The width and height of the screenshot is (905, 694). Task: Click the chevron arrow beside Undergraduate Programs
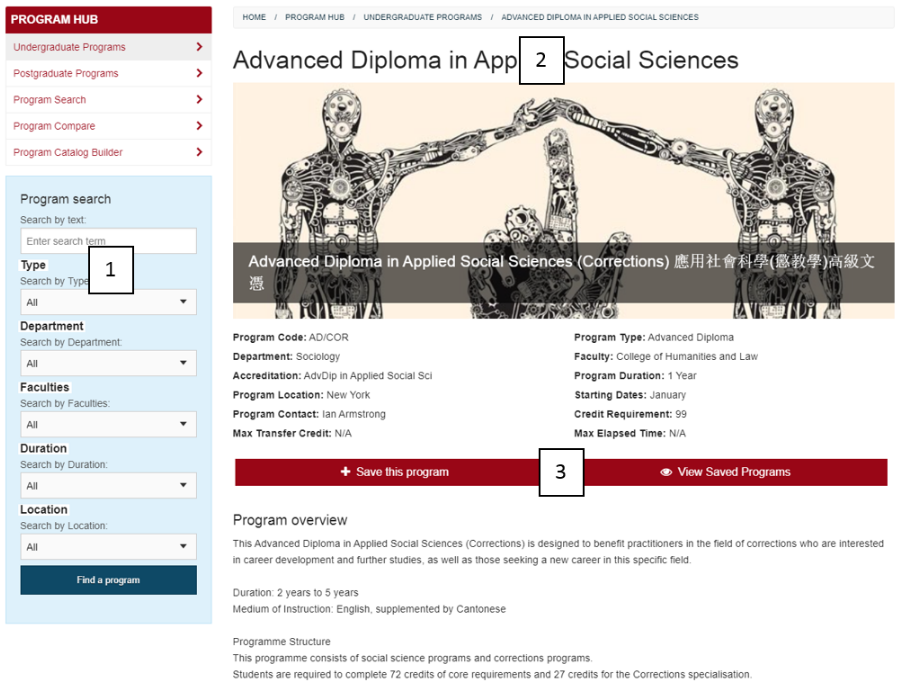pos(200,47)
